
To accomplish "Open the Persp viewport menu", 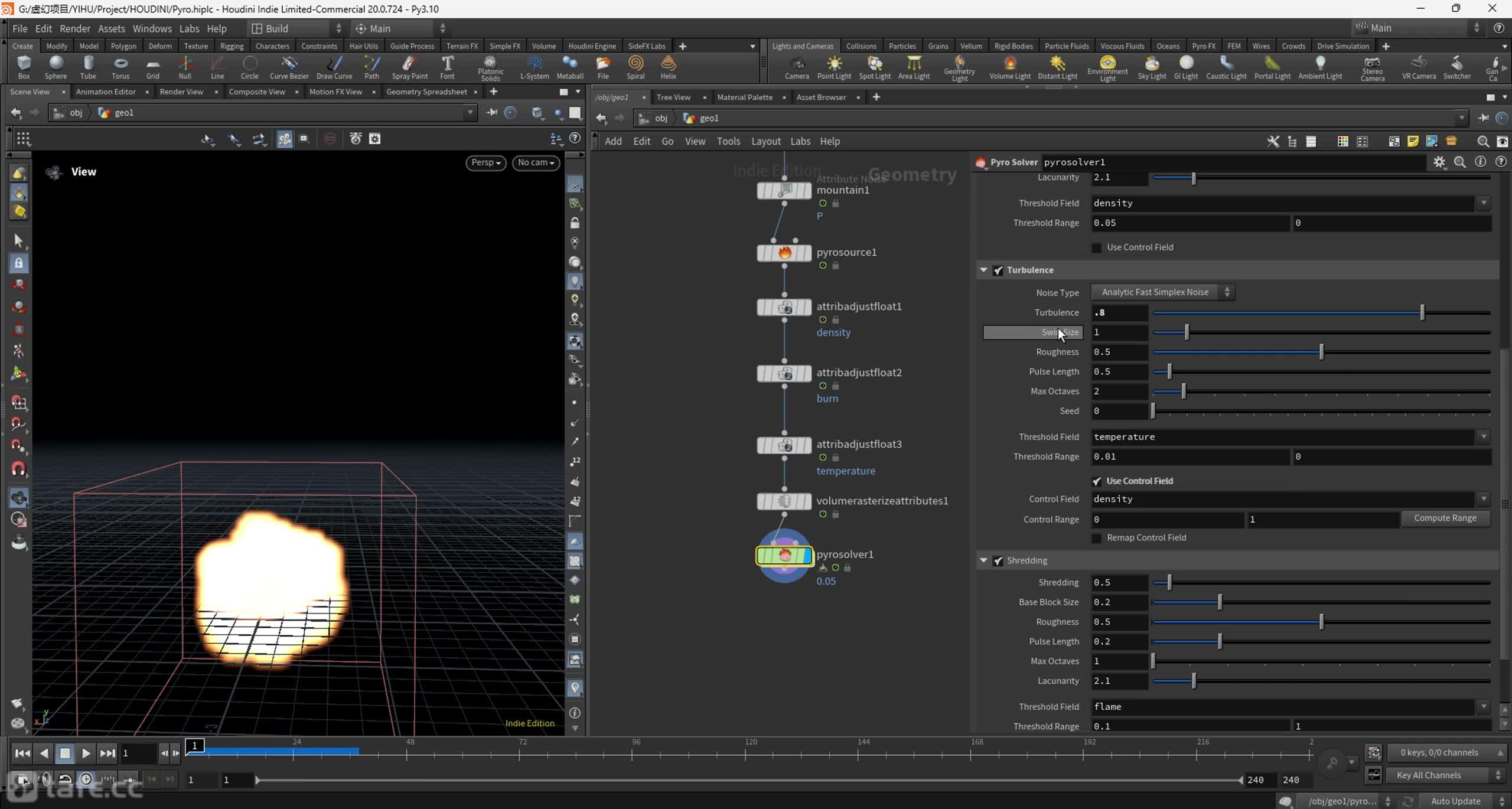I will point(485,162).
